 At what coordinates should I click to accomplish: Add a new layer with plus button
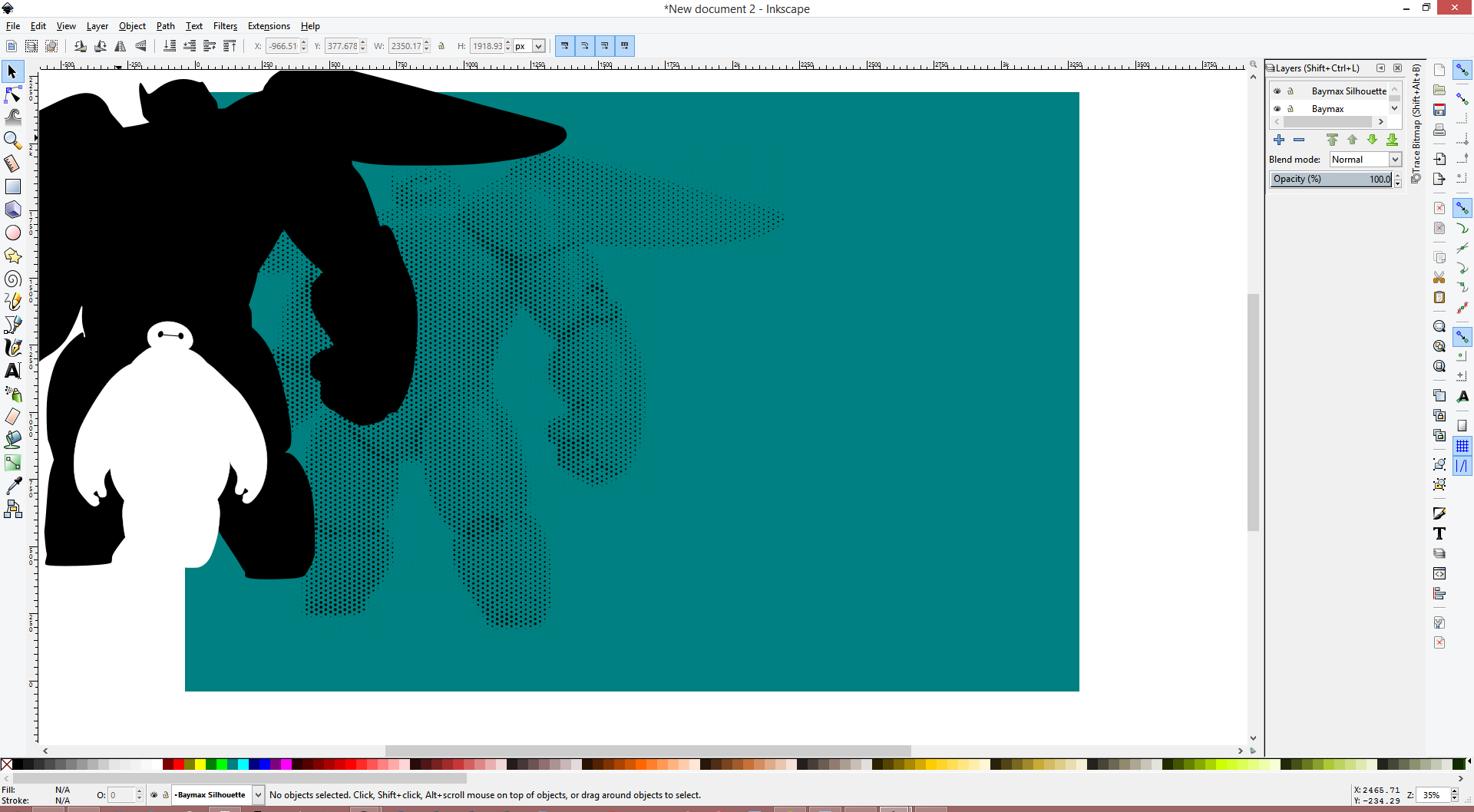pos(1279,140)
